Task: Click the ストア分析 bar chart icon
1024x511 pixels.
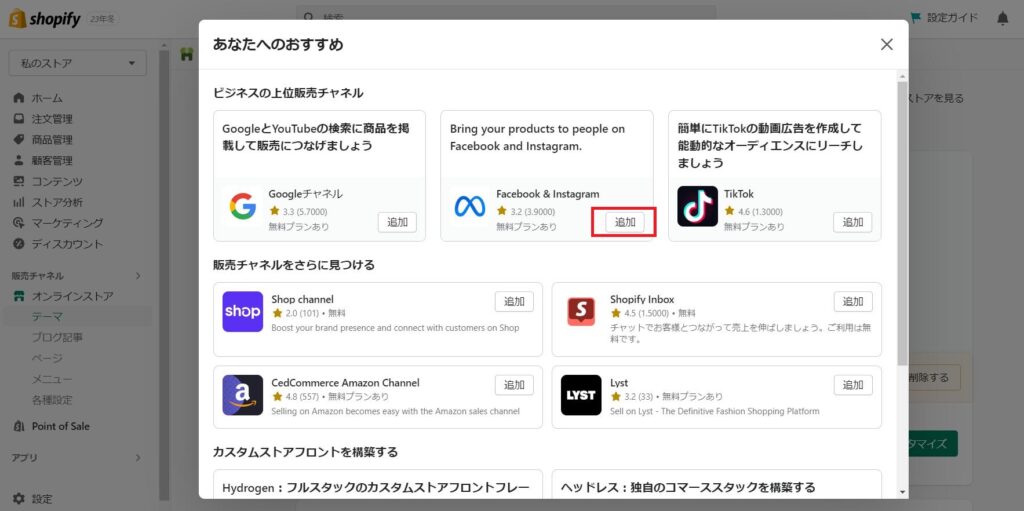Action: coord(19,202)
